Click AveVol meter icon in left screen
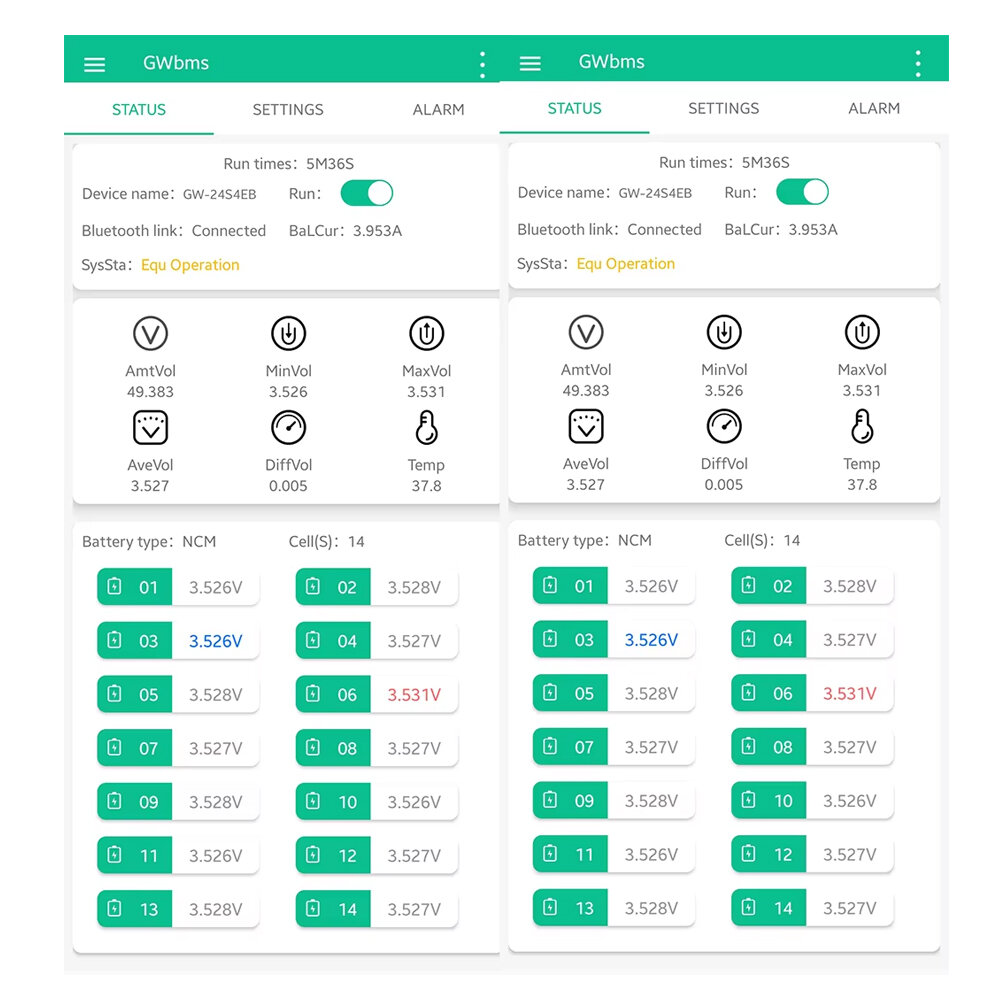Viewport: 1000px width, 1000px height. pos(151,427)
